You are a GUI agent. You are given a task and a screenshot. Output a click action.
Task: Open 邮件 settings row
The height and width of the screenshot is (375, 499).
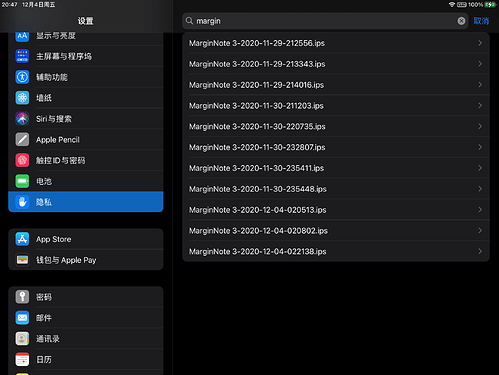(86, 318)
